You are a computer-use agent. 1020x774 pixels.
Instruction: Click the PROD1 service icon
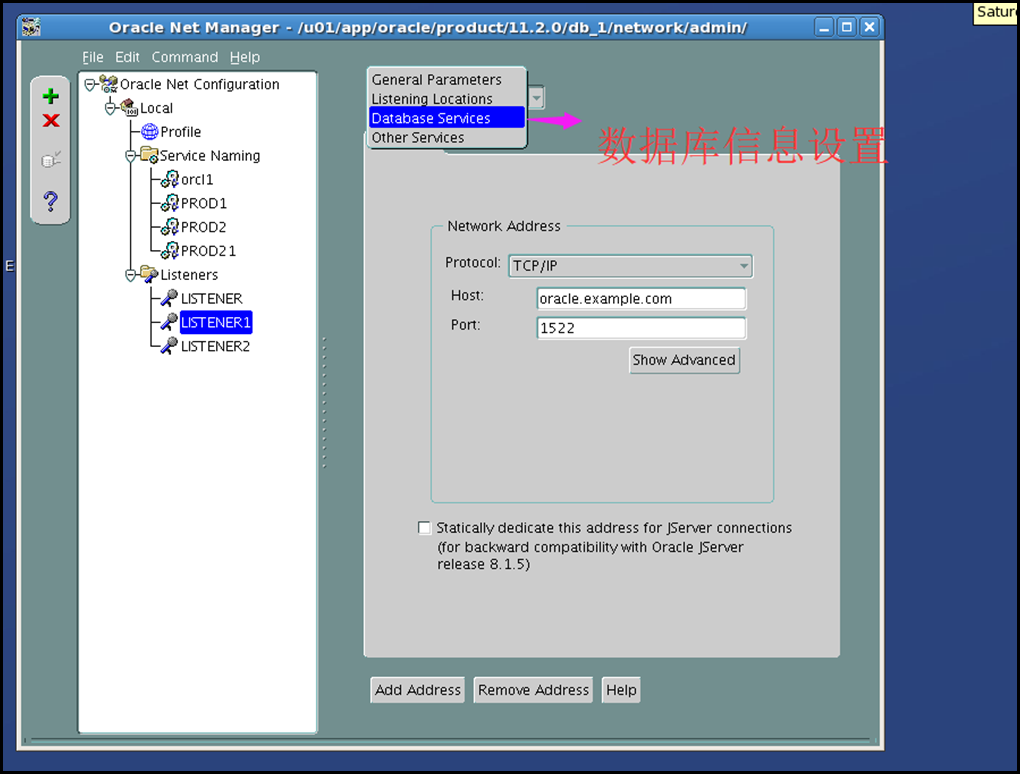[x=170, y=203]
